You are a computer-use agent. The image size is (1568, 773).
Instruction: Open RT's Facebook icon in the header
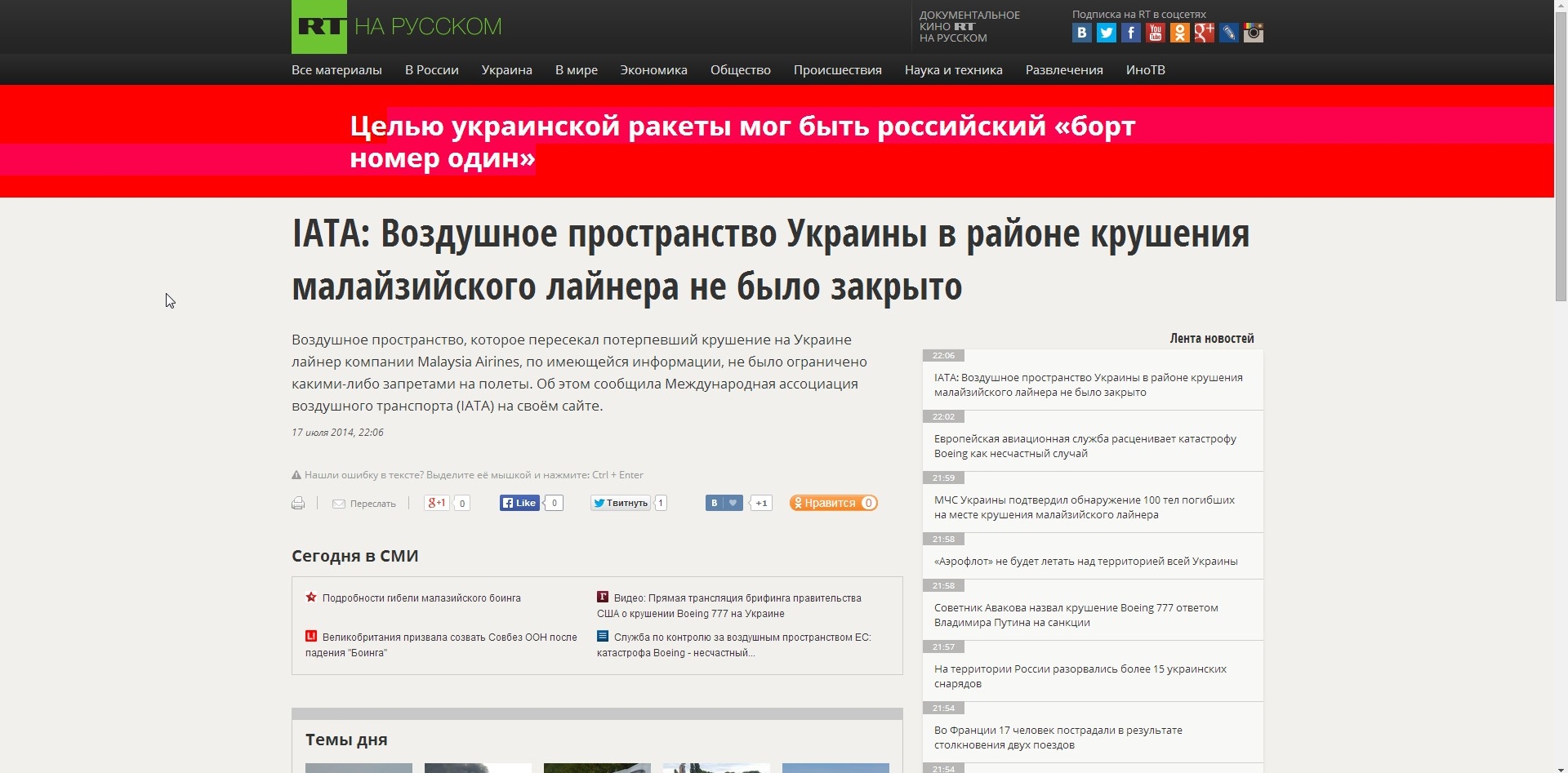(x=1130, y=33)
